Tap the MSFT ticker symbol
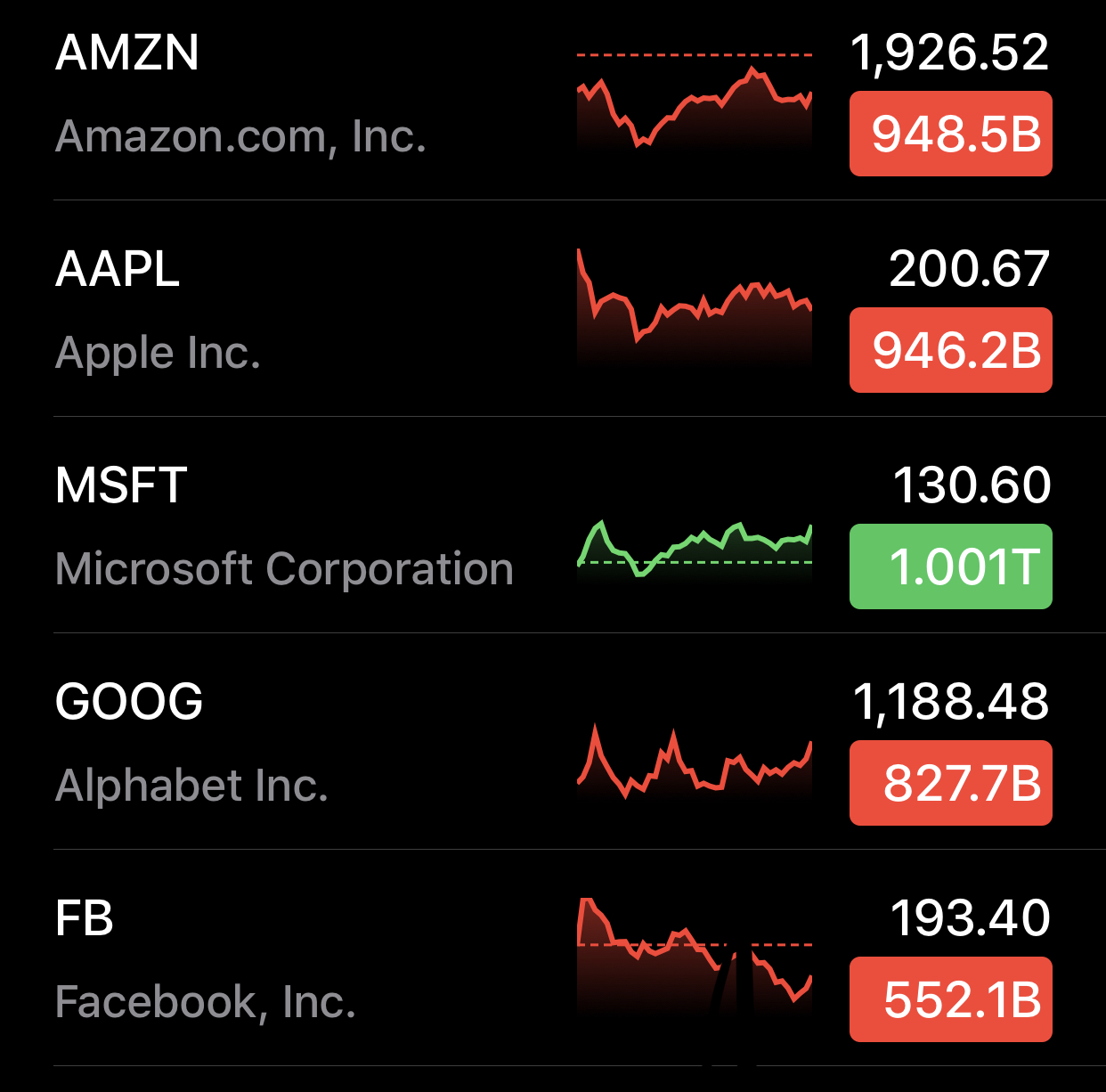This screenshot has height=1092, width=1106. pos(121,485)
